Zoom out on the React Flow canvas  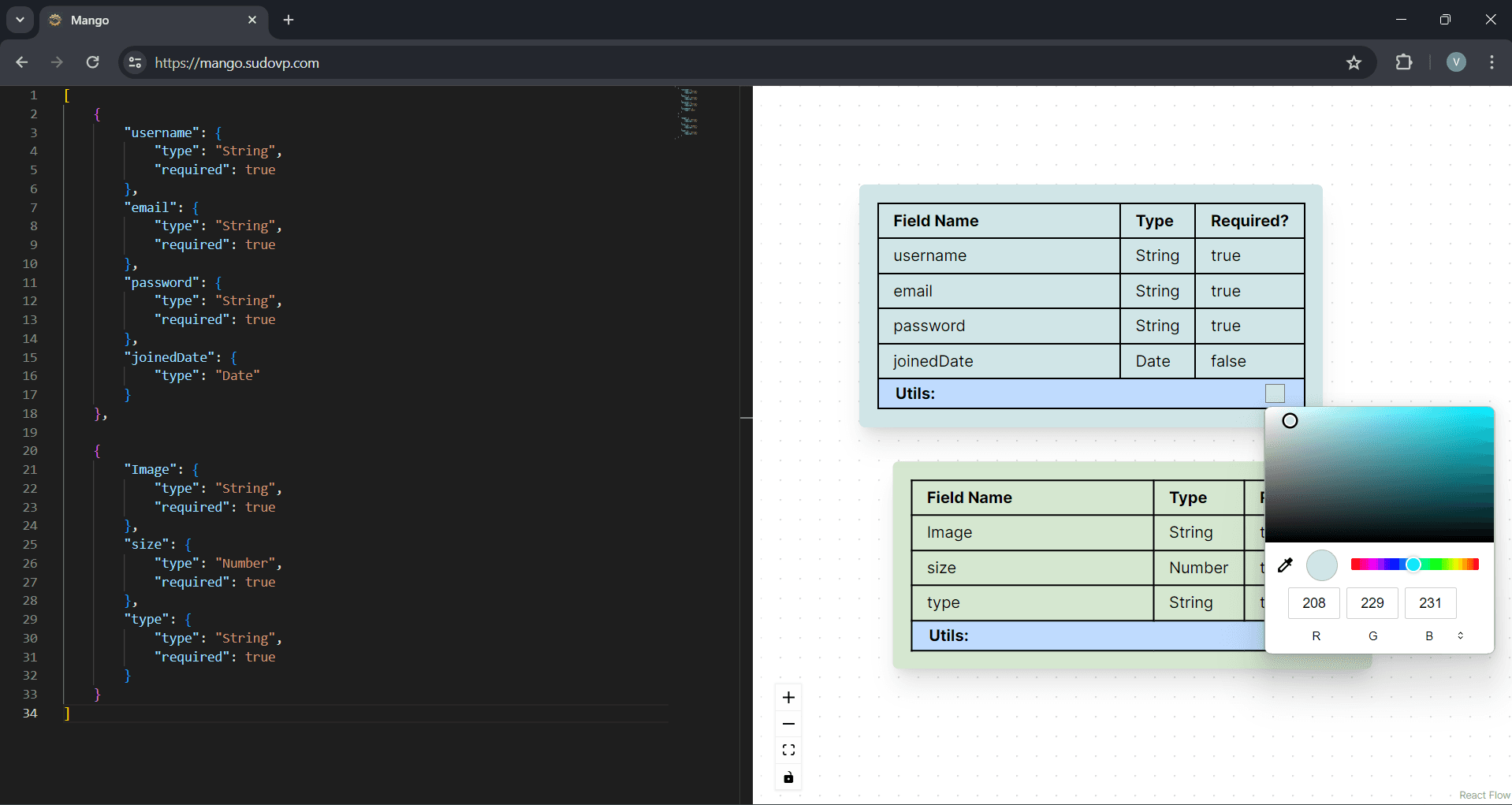[788, 724]
